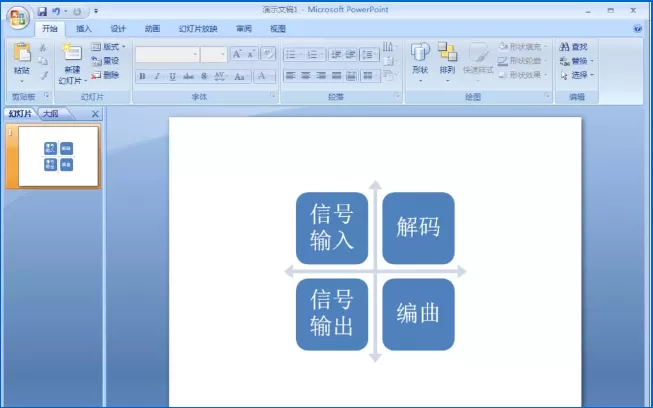
Task: Open the Aa Change Case menu
Action: pyautogui.click(x=241, y=76)
